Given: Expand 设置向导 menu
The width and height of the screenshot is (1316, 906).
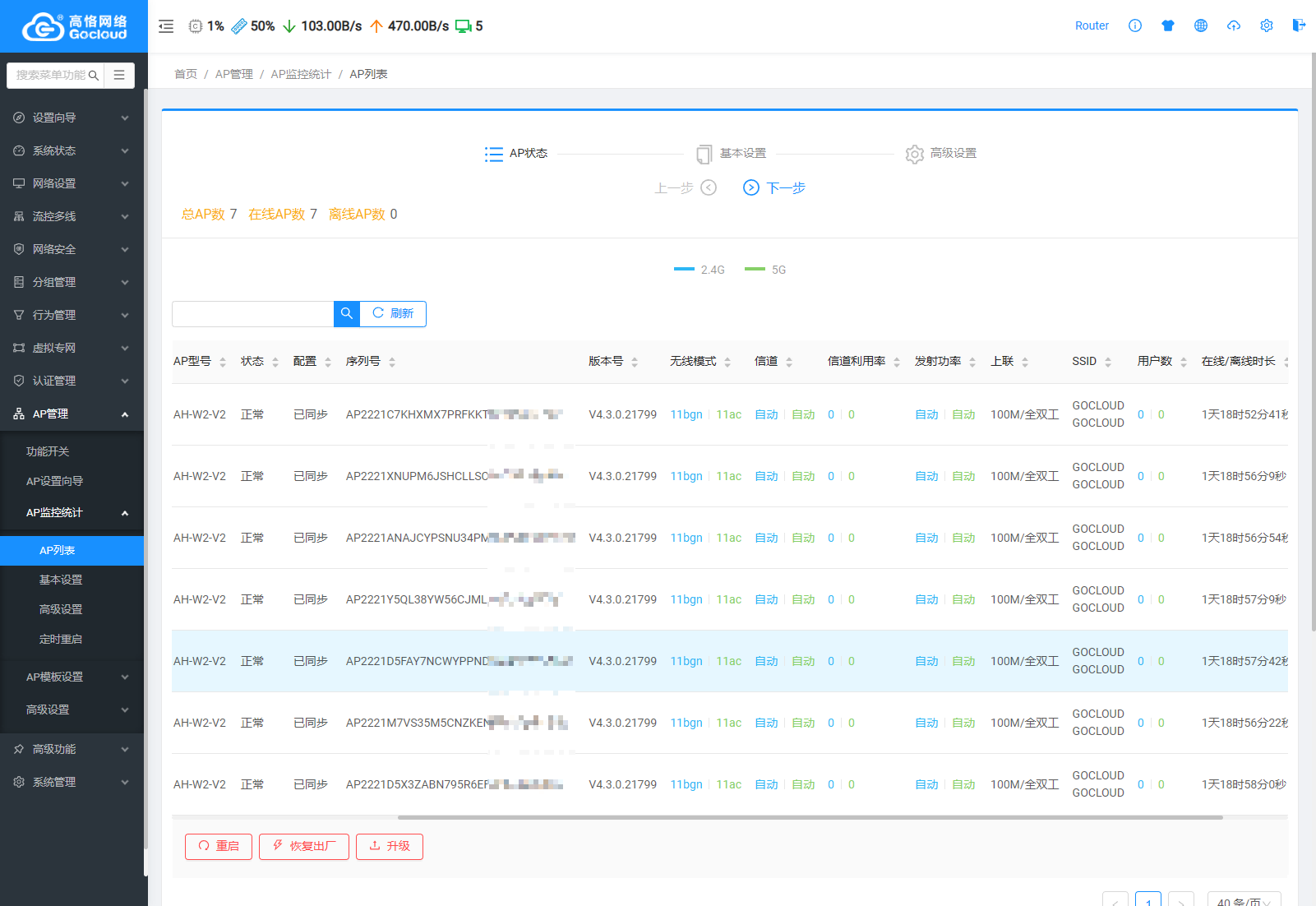Looking at the screenshot, I should 72,118.
